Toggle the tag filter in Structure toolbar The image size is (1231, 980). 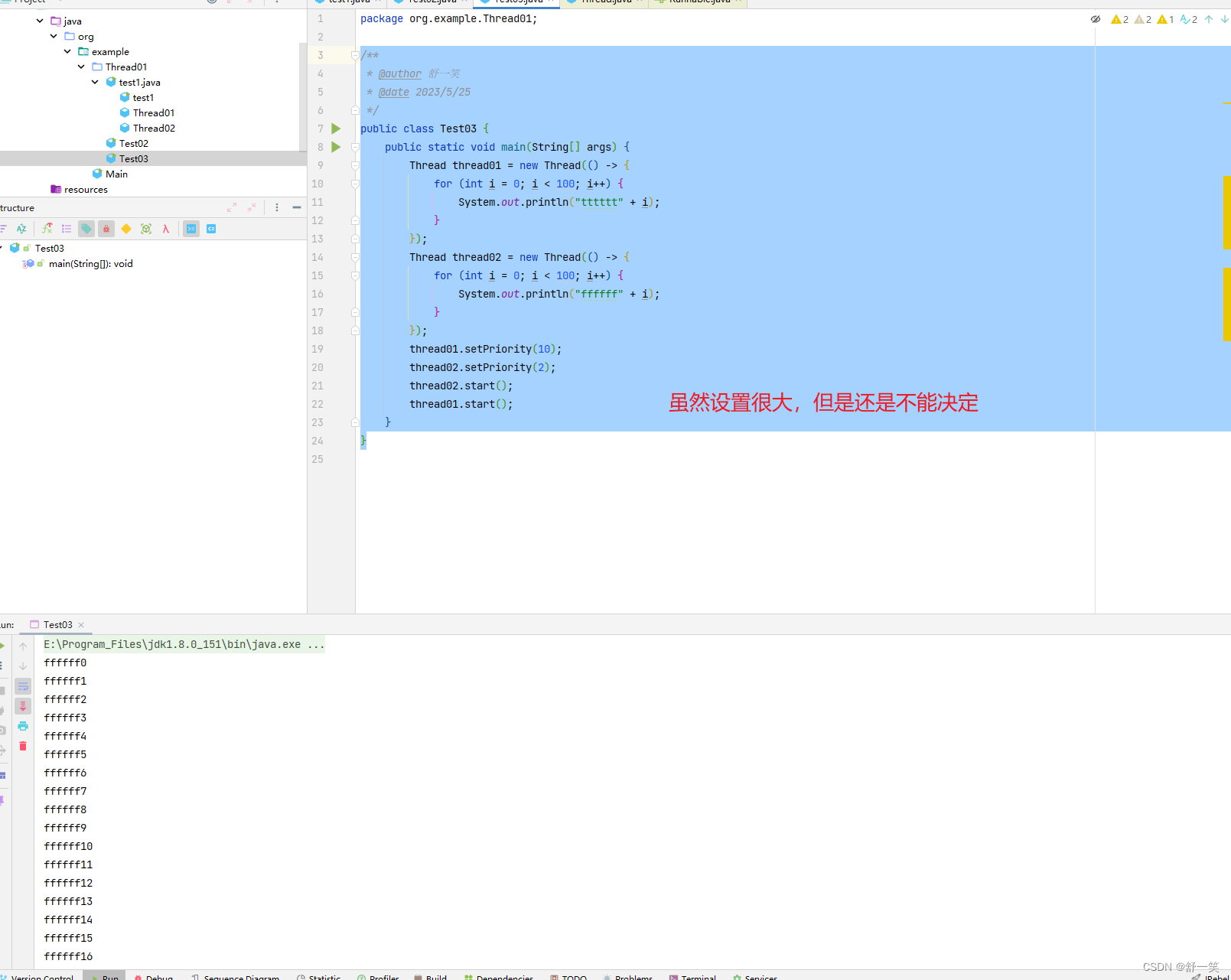point(86,229)
